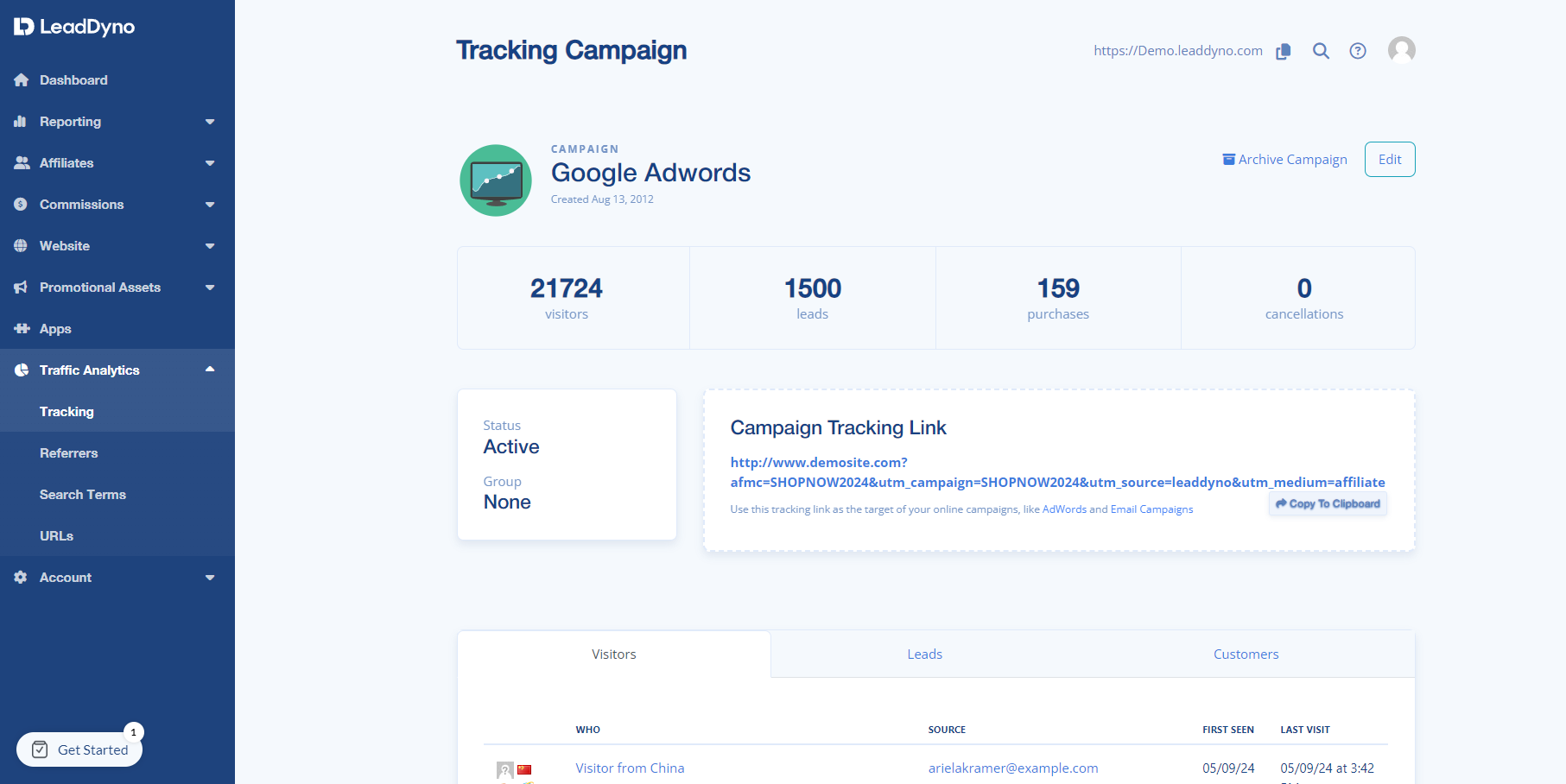Select Search Terms in the sidebar

(x=117, y=495)
